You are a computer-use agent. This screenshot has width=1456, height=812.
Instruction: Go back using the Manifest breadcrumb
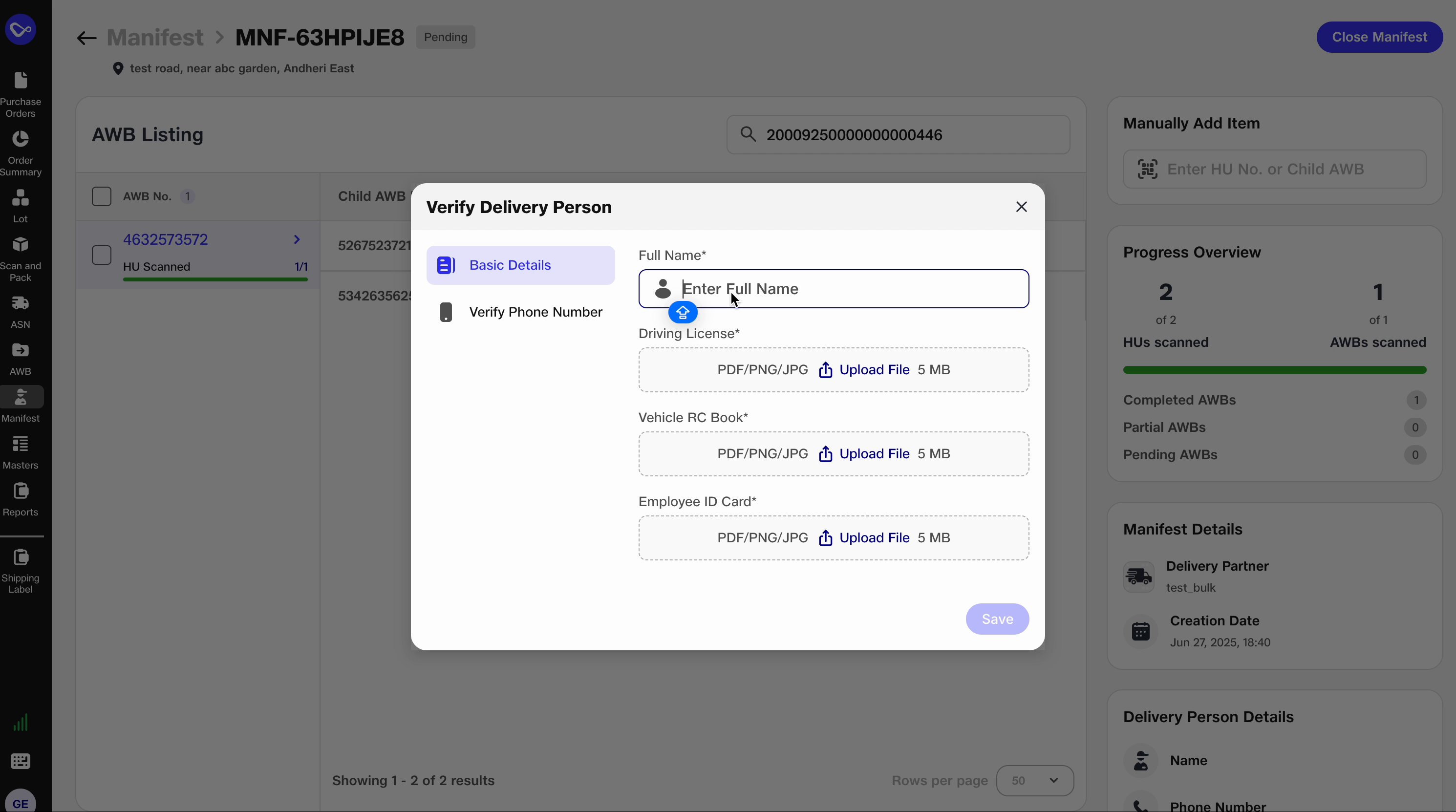[155, 37]
